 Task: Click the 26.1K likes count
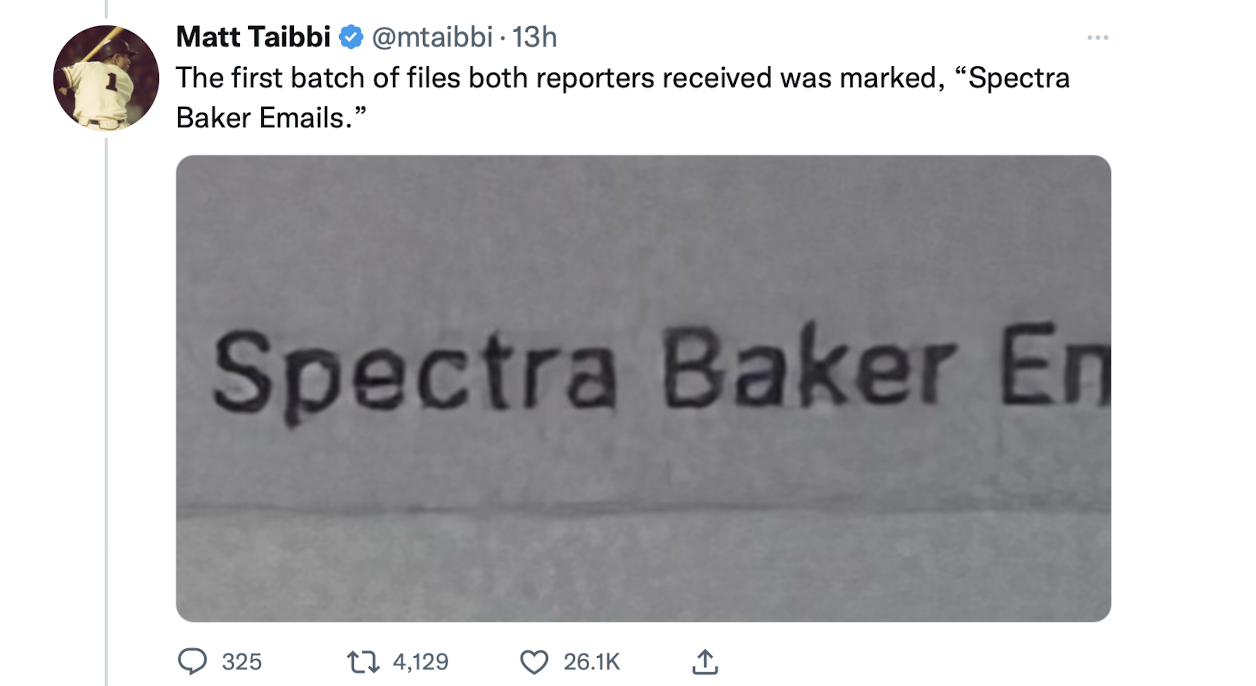(x=592, y=661)
